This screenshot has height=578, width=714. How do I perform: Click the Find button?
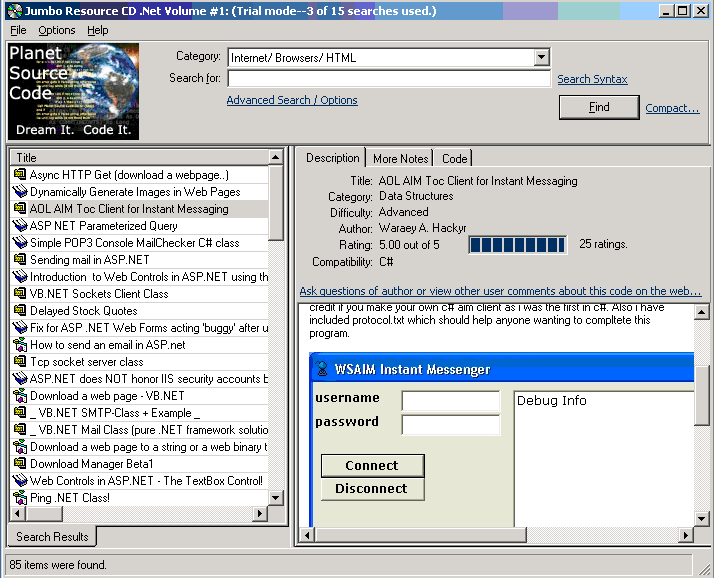coord(599,107)
